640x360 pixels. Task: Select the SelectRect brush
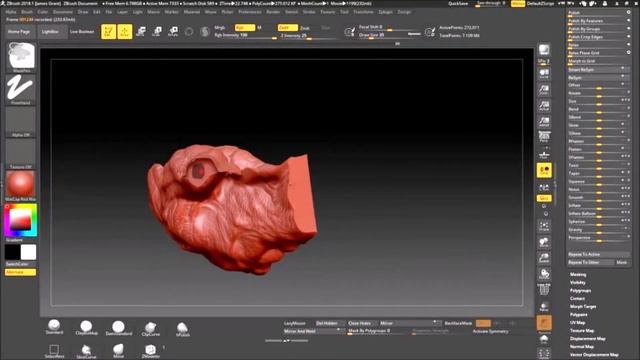tap(54, 351)
